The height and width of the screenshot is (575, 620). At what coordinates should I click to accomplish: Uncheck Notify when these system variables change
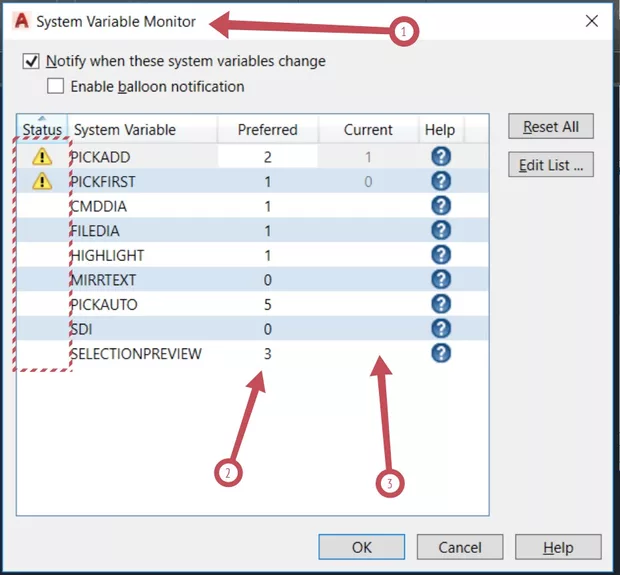click(x=31, y=61)
